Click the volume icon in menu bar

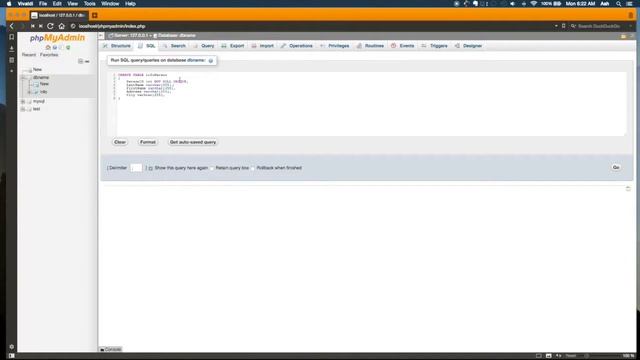tap(513, 4)
